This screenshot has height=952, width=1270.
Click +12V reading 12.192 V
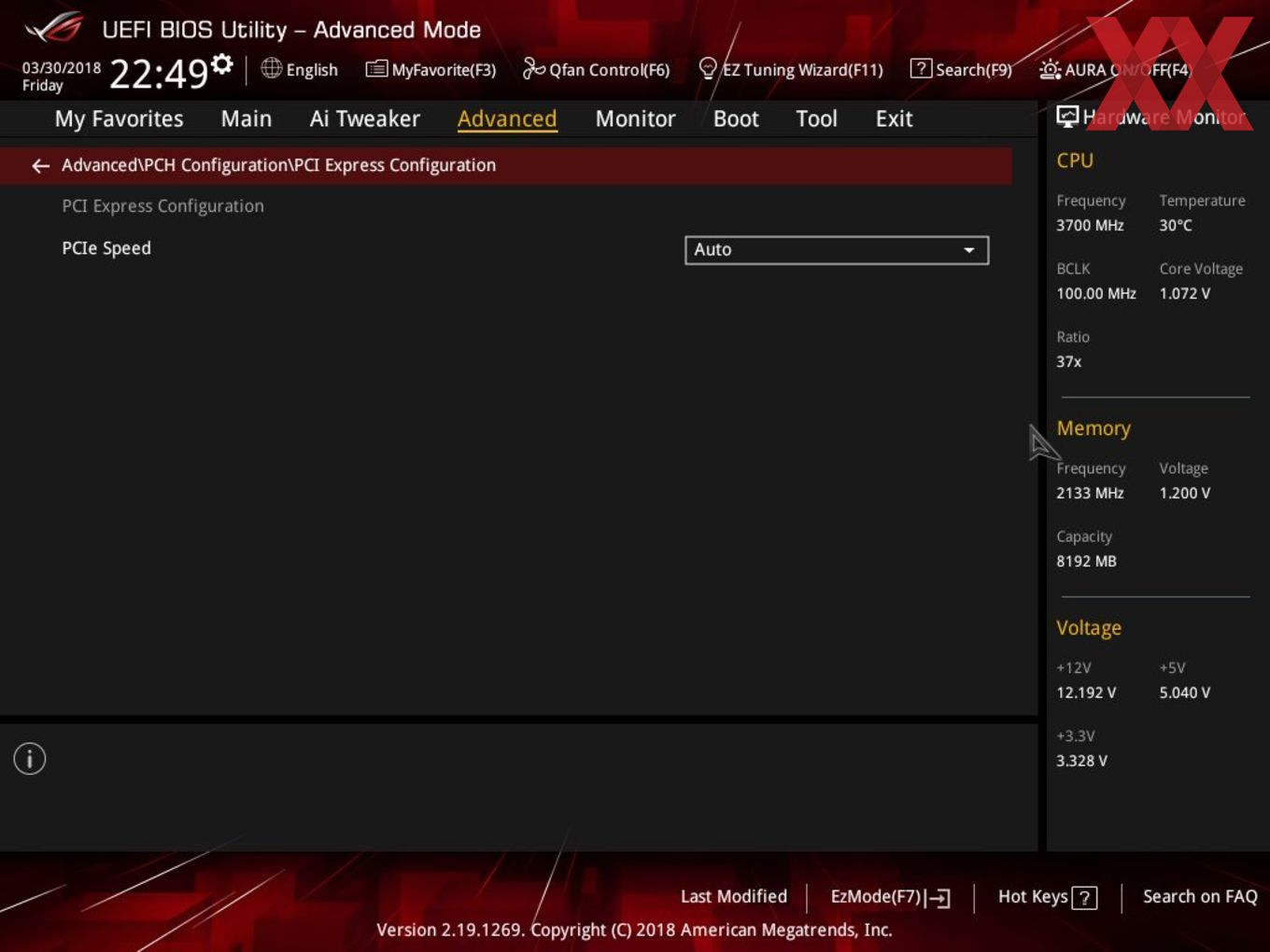pos(1086,693)
